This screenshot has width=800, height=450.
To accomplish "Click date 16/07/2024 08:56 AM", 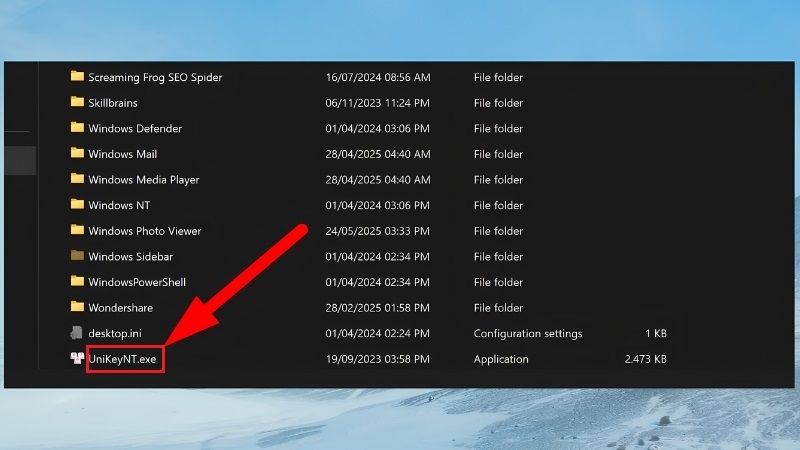I will [x=378, y=77].
